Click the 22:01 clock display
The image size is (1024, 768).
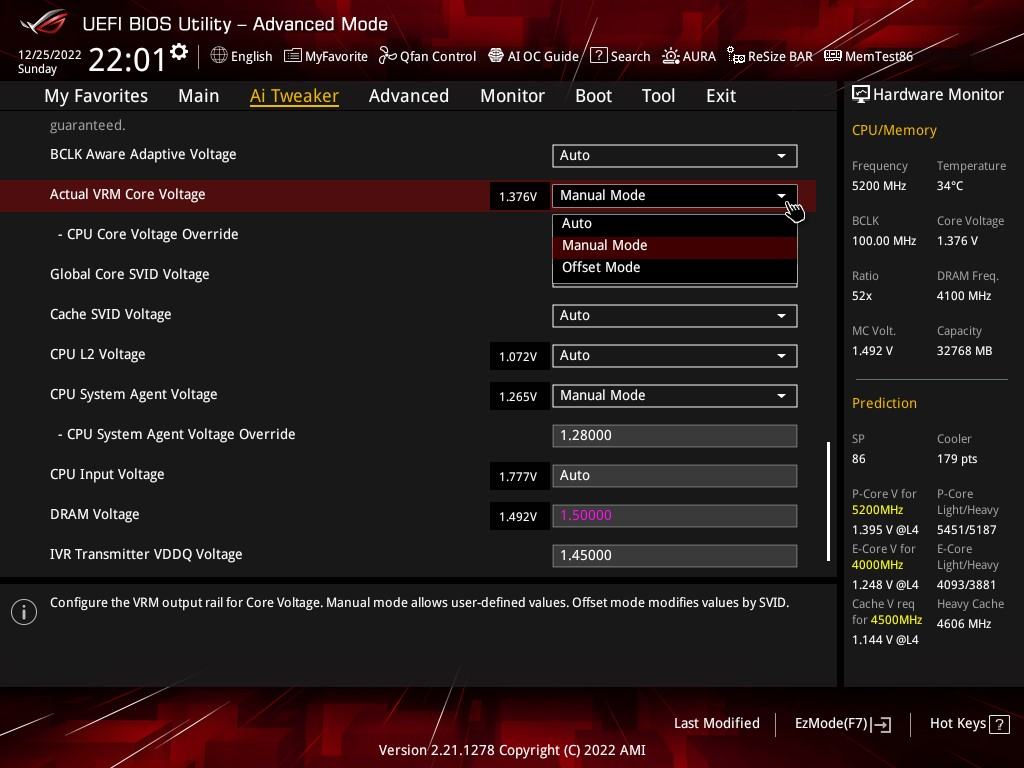tap(127, 59)
